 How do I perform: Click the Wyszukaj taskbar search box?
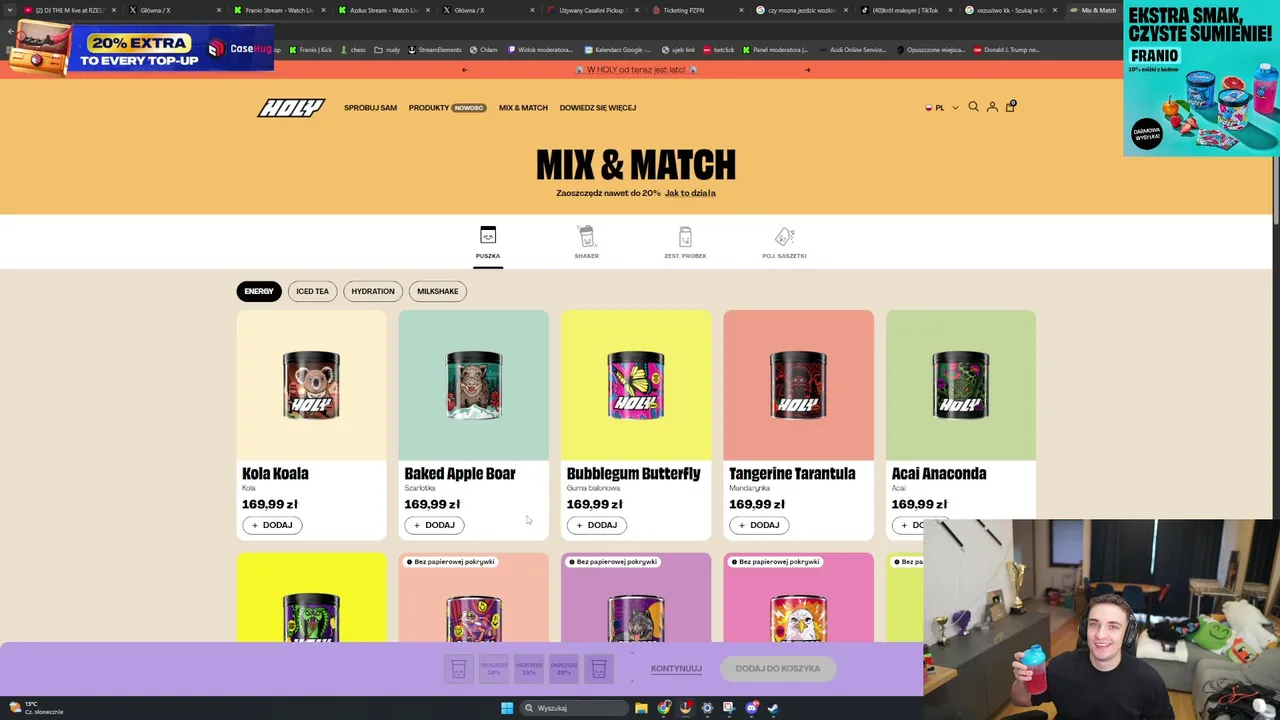(x=574, y=708)
